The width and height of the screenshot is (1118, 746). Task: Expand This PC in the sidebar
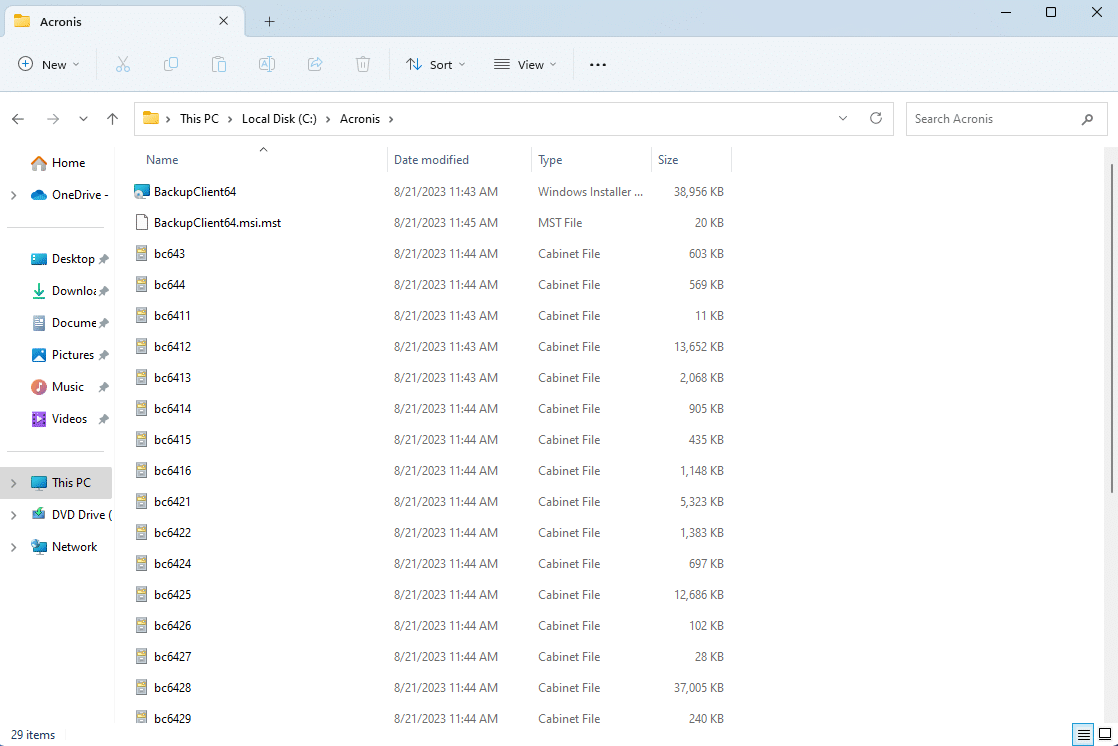(12, 482)
